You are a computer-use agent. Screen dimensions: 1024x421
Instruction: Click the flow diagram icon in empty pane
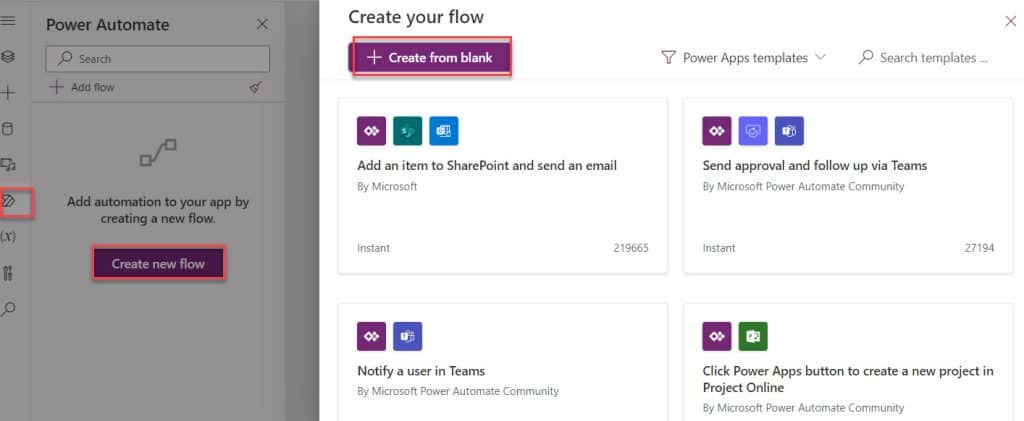(158, 152)
